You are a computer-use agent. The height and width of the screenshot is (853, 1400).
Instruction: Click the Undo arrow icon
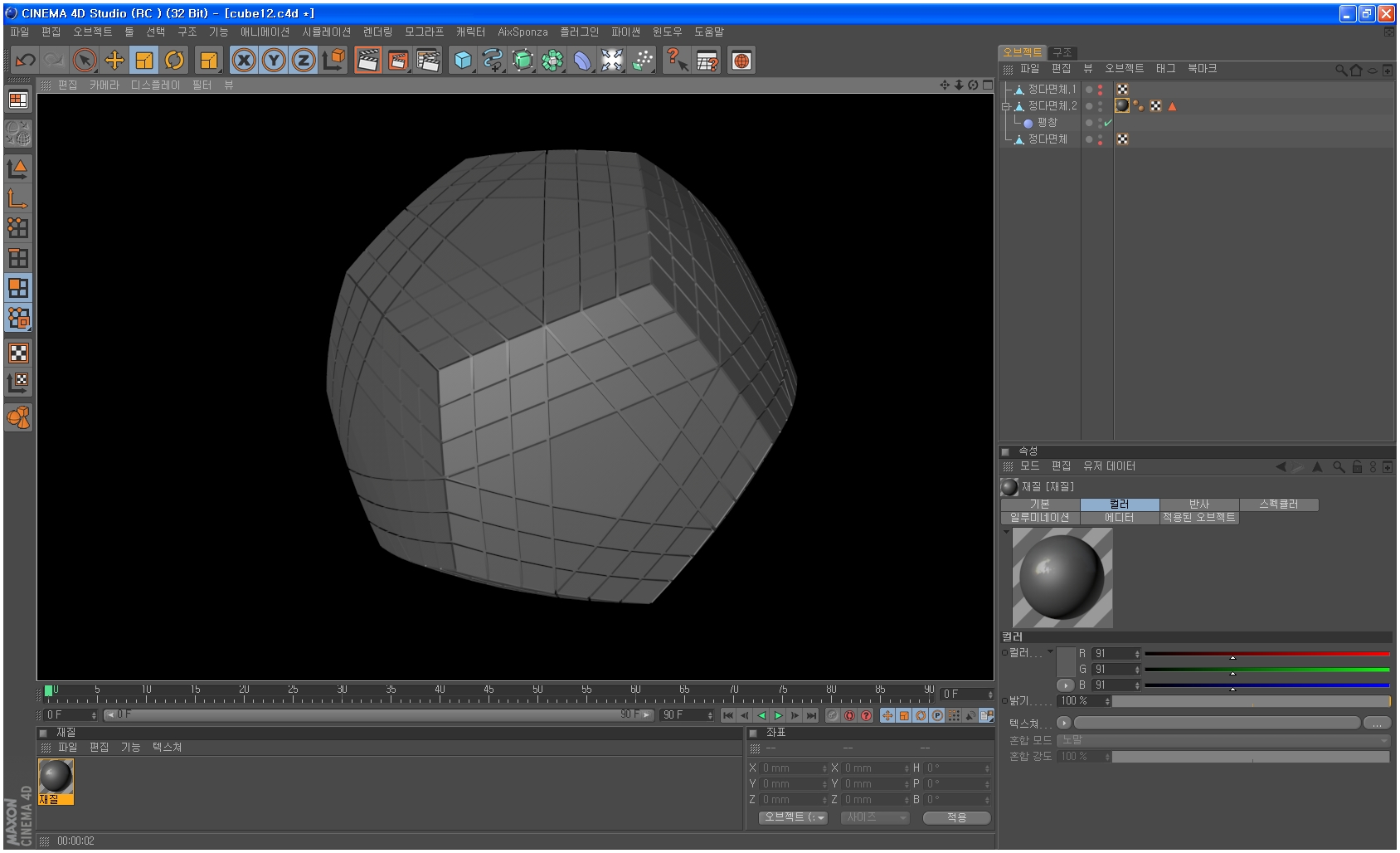(25, 60)
